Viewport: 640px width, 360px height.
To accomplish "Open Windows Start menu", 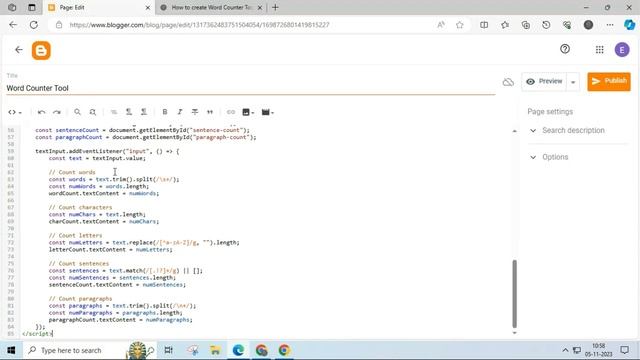I will (11, 350).
